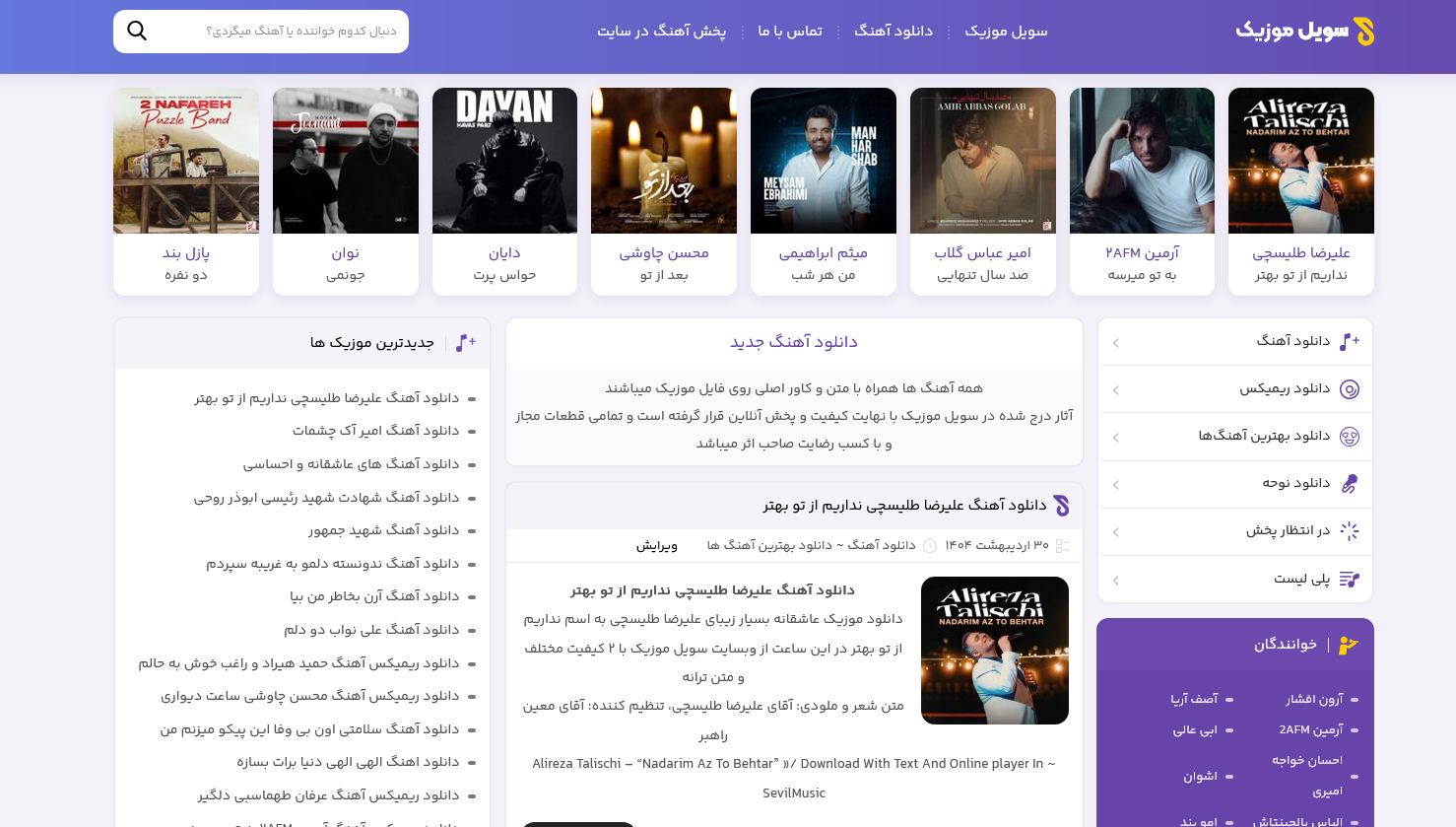Open the دانلود آهنگ top nav item
Viewport: 1456px width, 827px height.
(893, 32)
